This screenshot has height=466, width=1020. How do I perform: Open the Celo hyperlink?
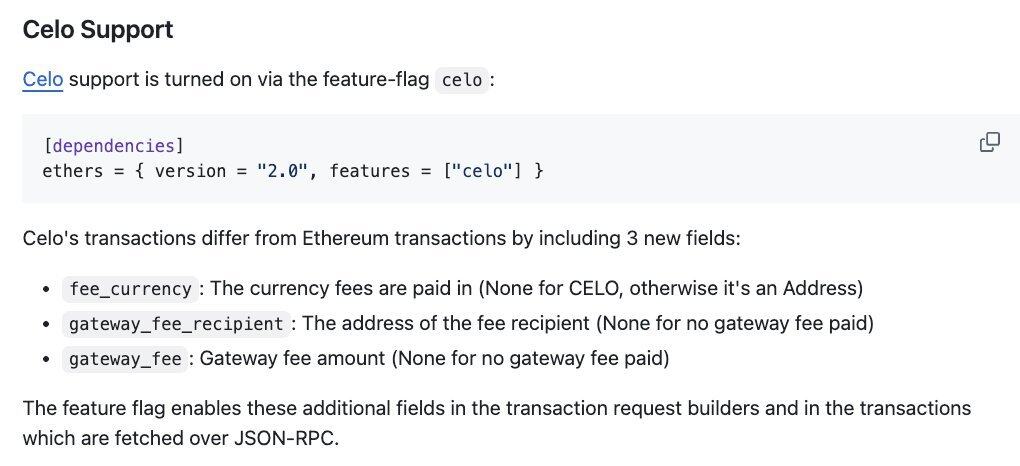[x=43, y=79]
